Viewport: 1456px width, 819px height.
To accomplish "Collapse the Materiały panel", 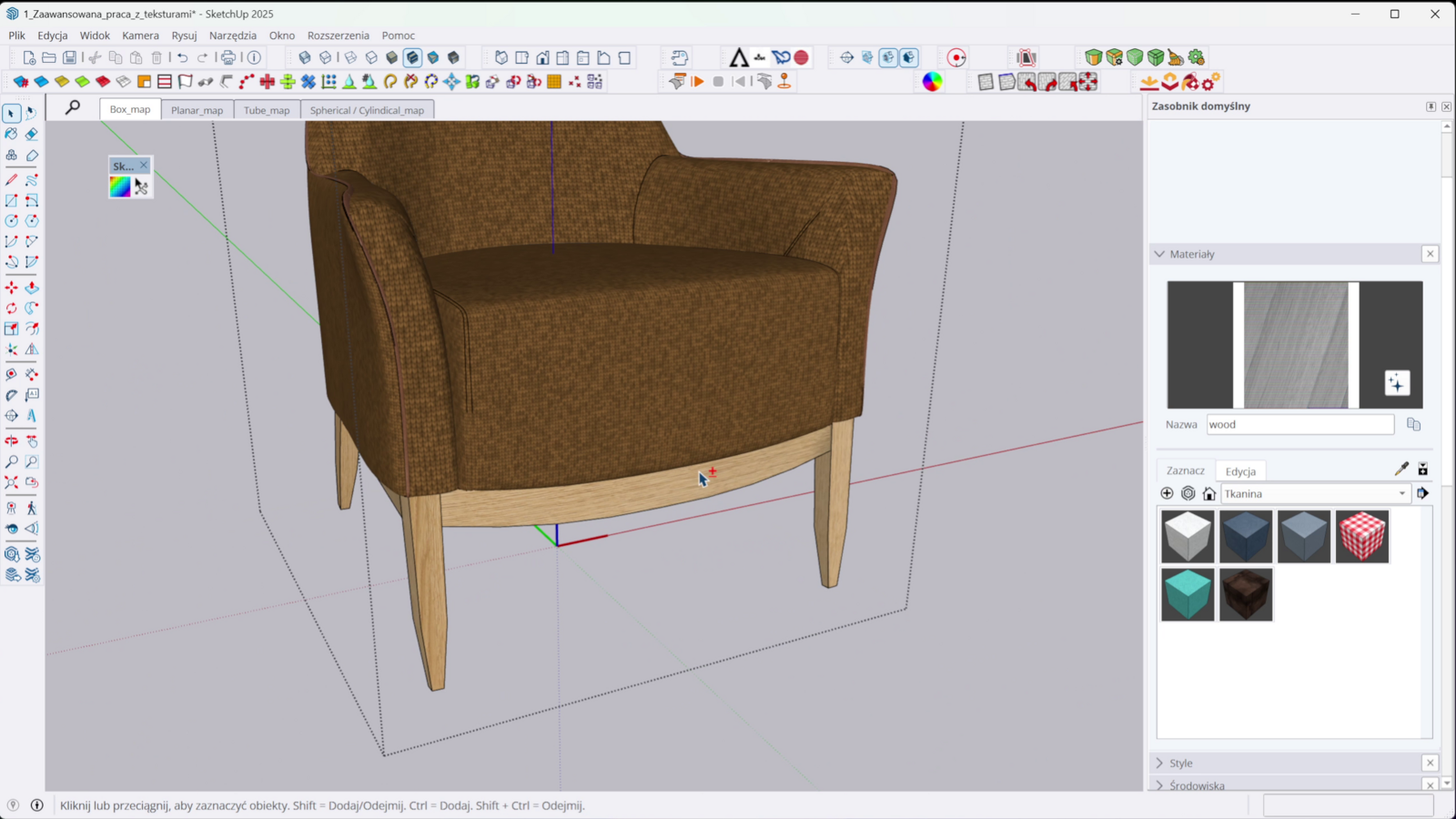I will click(1159, 254).
